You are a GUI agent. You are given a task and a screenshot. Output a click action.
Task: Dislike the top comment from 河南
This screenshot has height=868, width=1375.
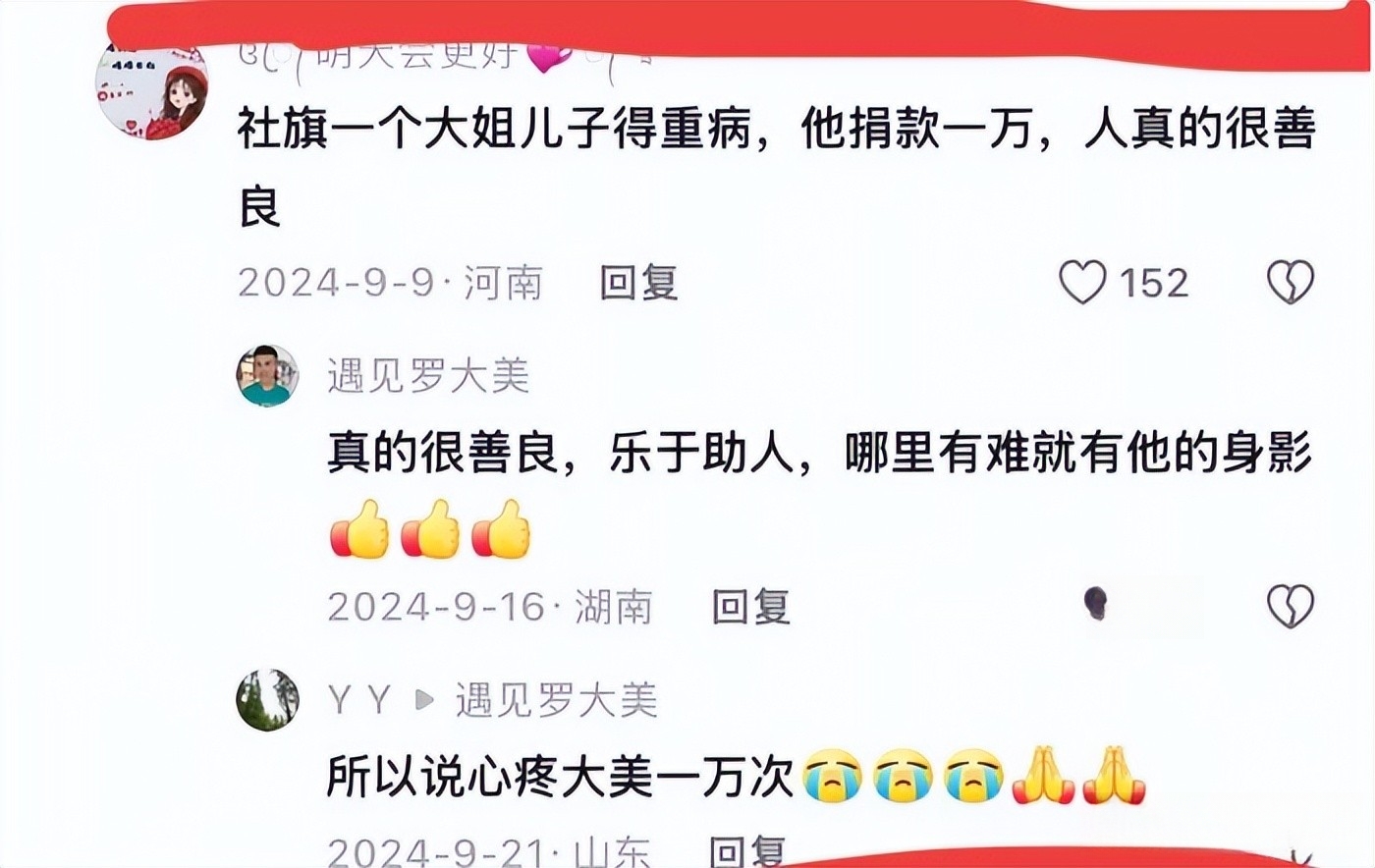tap(1290, 283)
